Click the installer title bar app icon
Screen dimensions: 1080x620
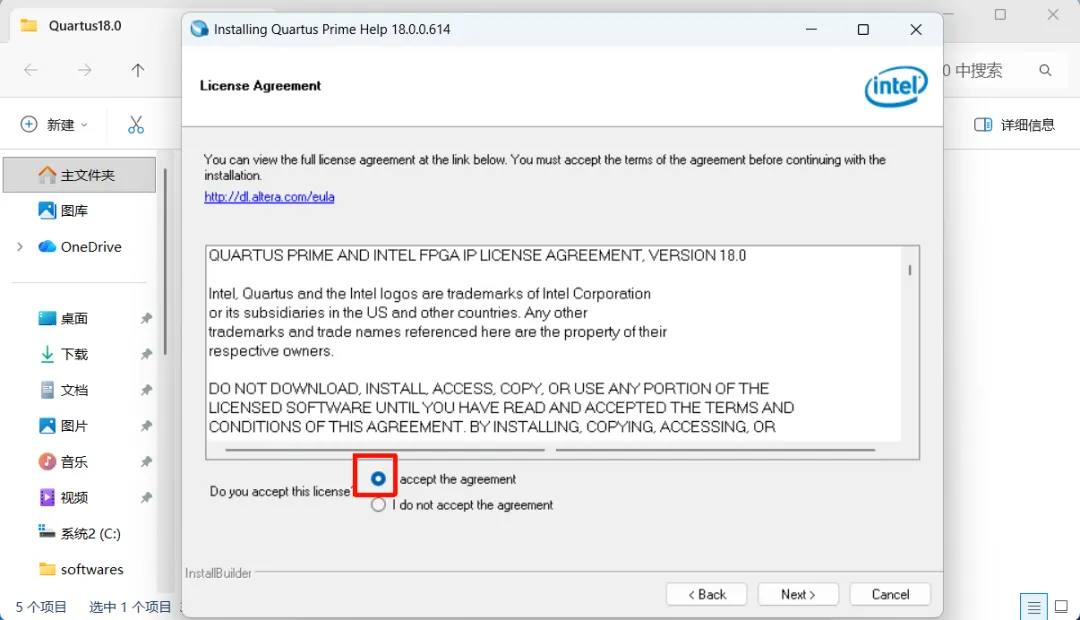(x=200, y=29)
